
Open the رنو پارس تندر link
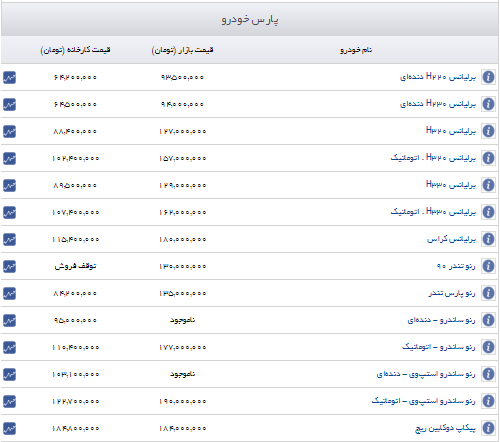(x=452, y=293)
